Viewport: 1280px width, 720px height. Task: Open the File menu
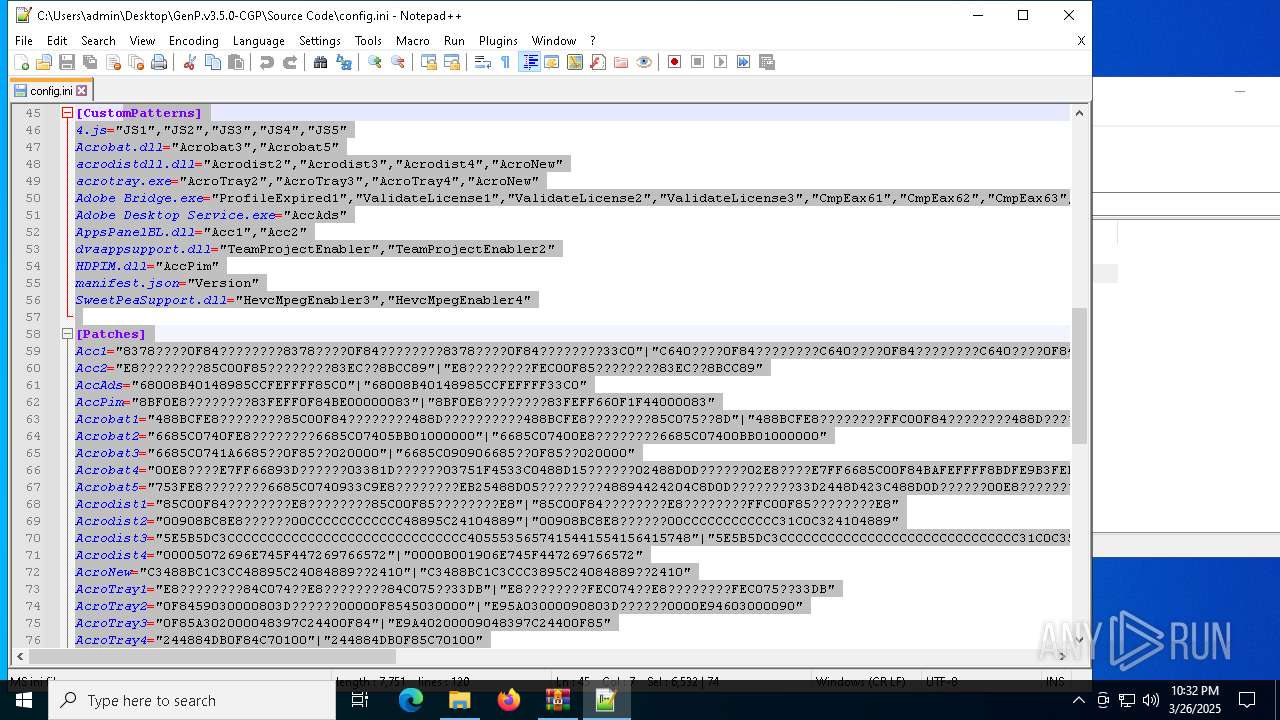[x=24, y=41]
